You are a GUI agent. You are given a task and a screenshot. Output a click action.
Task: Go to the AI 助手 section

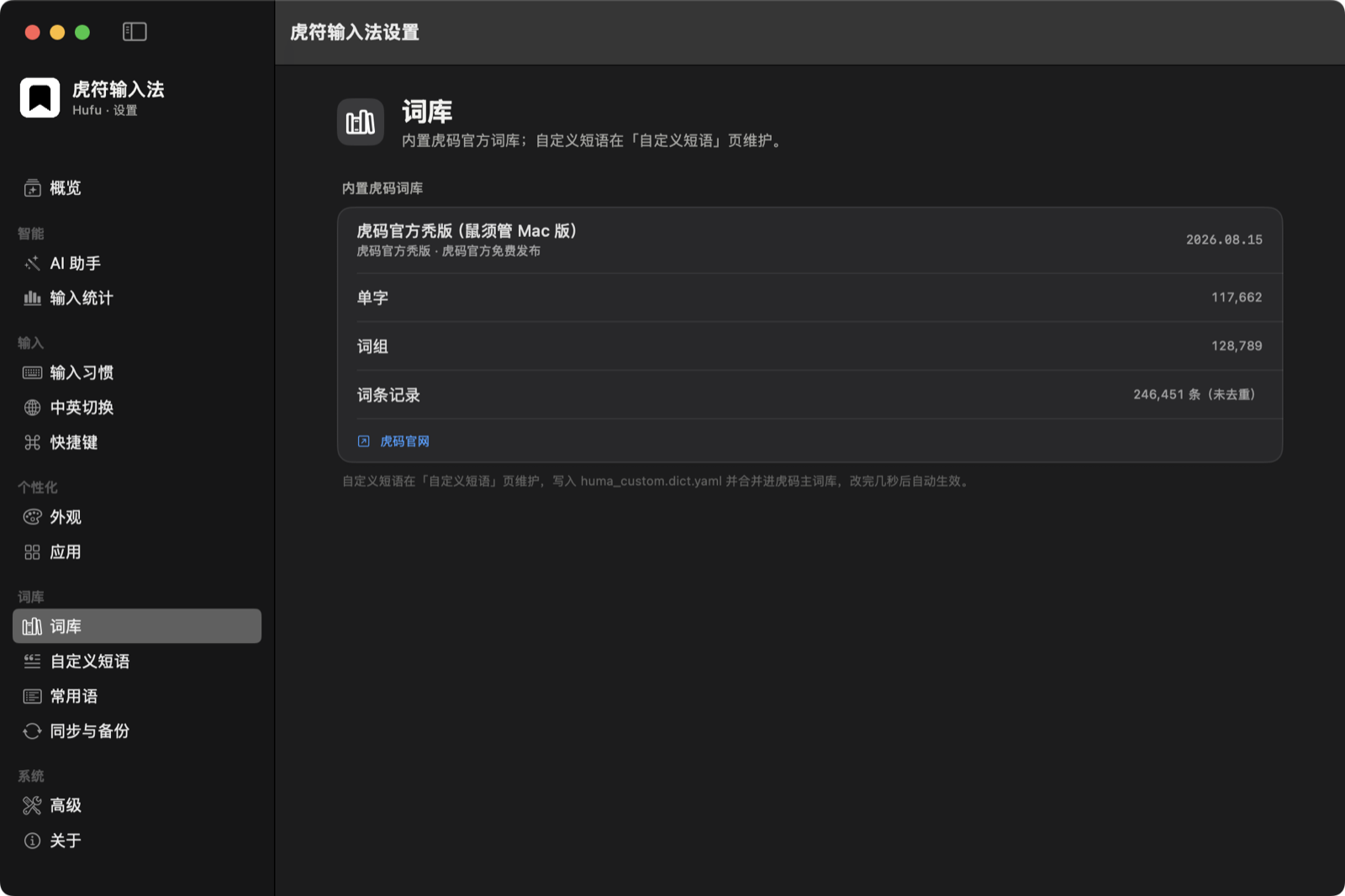[x=137, y=264]
